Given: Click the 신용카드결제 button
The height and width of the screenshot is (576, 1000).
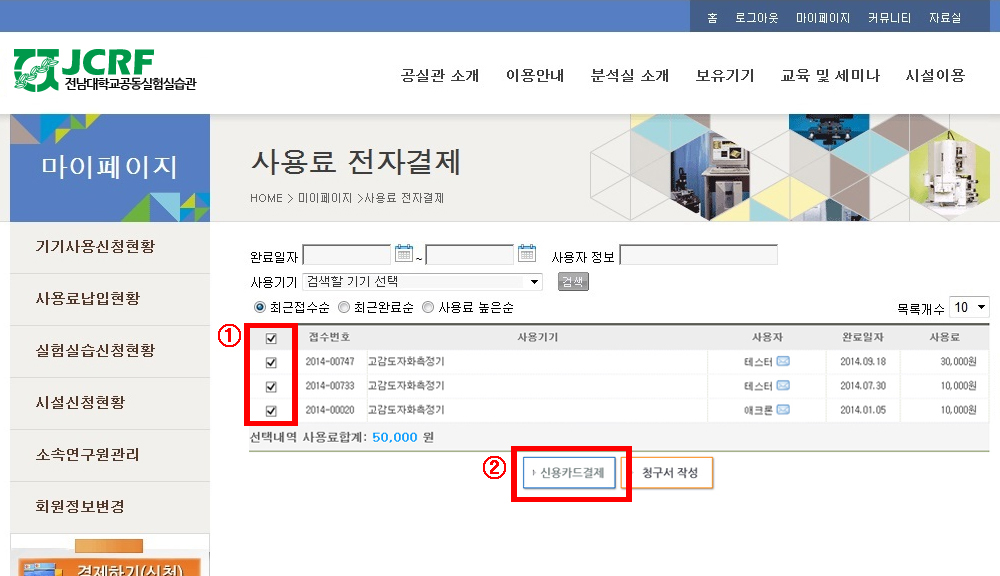Looking at the screenshot, I should pos(568,473).
